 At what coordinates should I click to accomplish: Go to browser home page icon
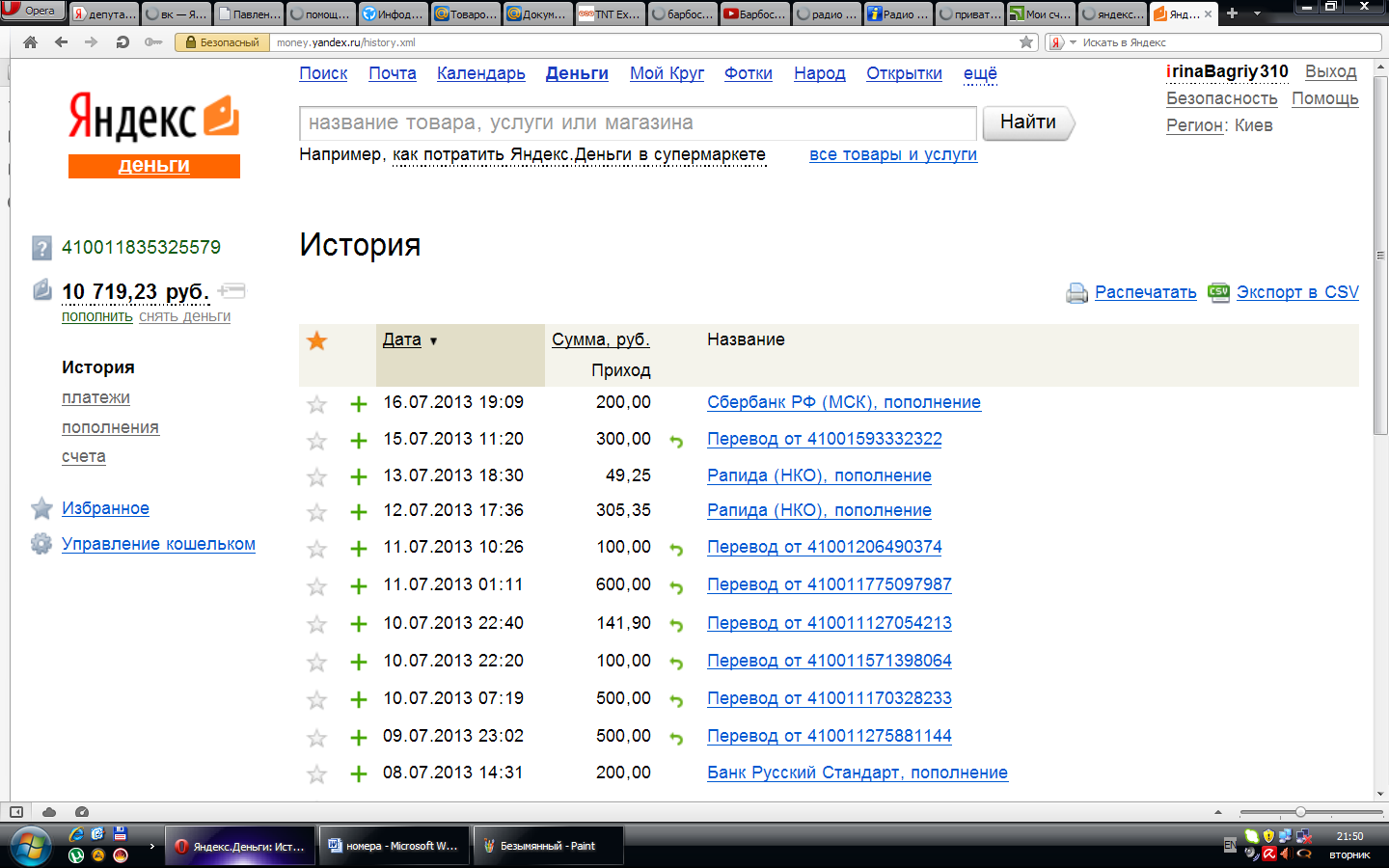31,42
